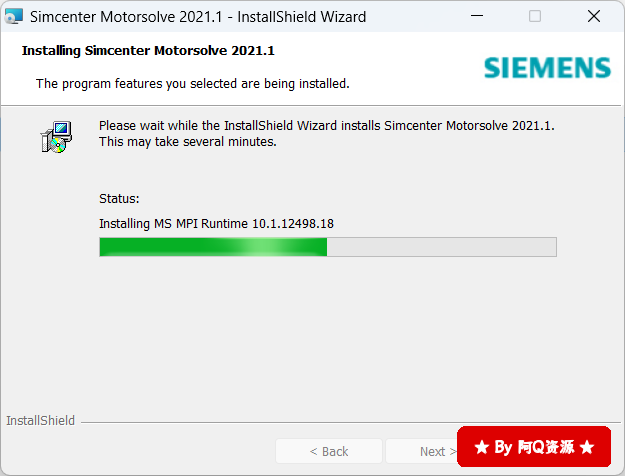Click the window title text in title bar
Image resolution: width=625 pixels, height=476 pixels.
pyautogui.click(x=198, y=17)
